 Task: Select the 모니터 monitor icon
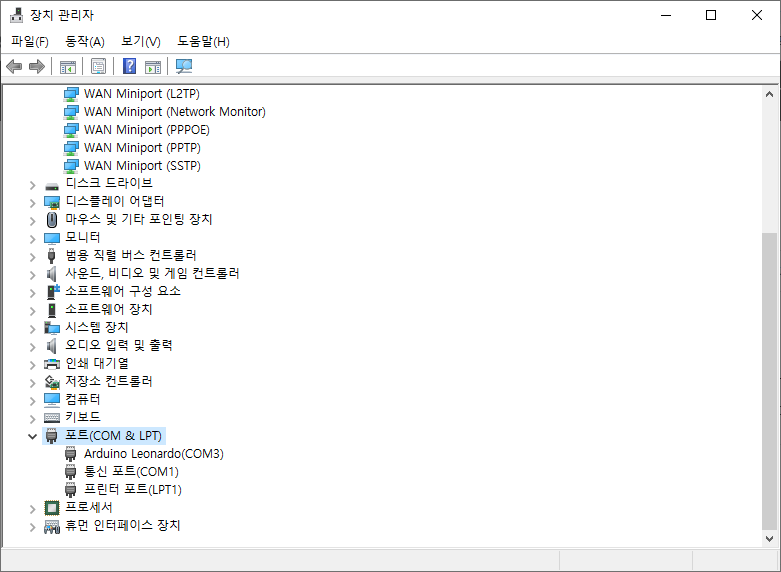pyautogui.click(x=52, y=238)
